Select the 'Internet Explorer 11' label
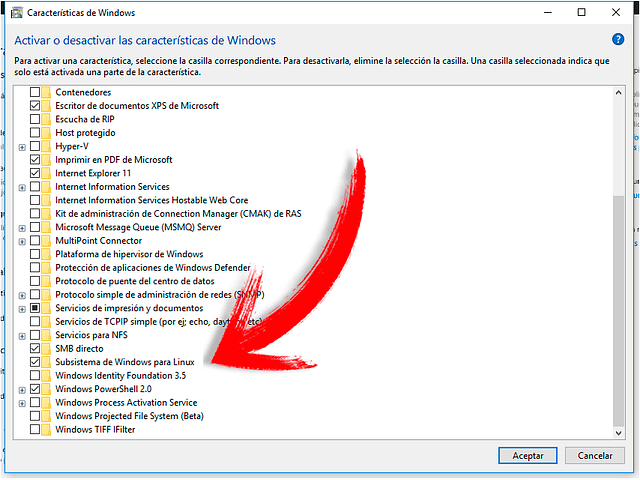 [x=93, y=173]
